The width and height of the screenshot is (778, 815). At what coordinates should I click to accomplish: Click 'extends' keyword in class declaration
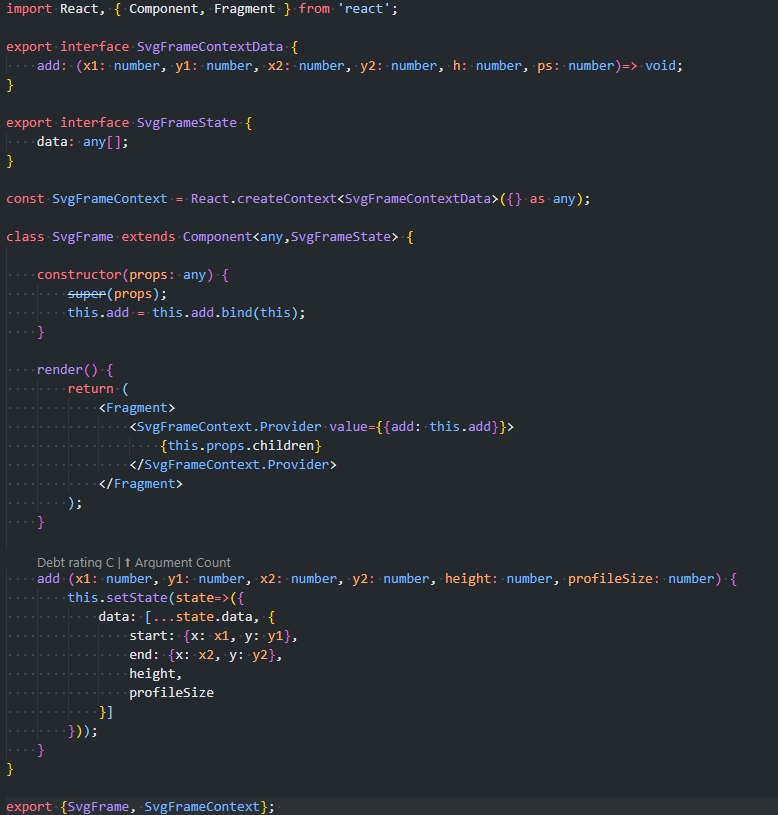pos(148,236)
